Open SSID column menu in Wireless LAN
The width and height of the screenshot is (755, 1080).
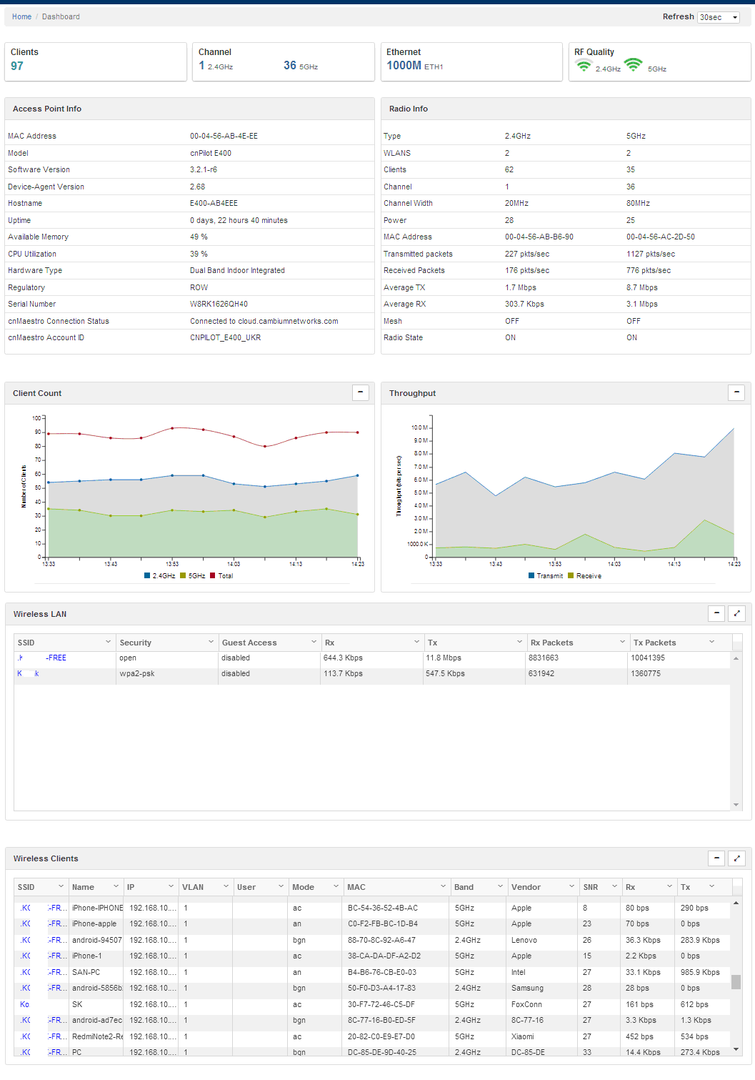pyautogui.click(x=108, y=642)
